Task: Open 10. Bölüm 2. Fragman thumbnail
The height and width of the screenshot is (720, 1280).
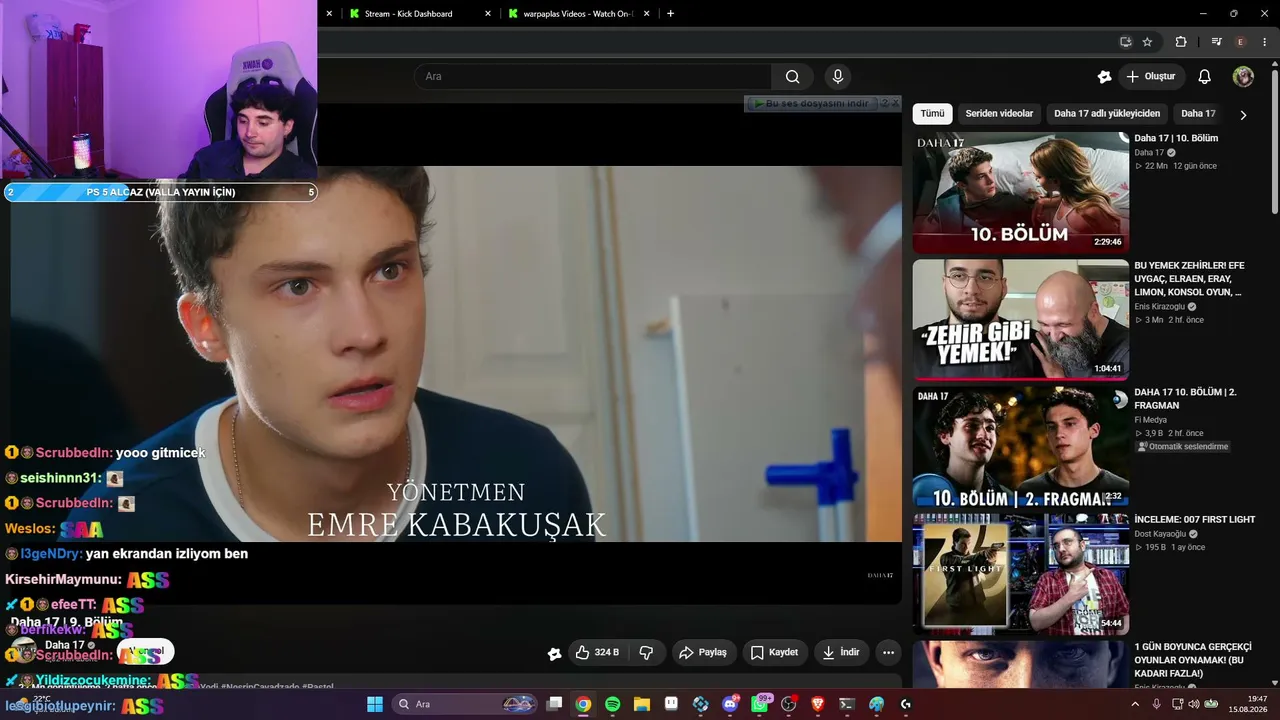Action: (x=1020, y=447)
